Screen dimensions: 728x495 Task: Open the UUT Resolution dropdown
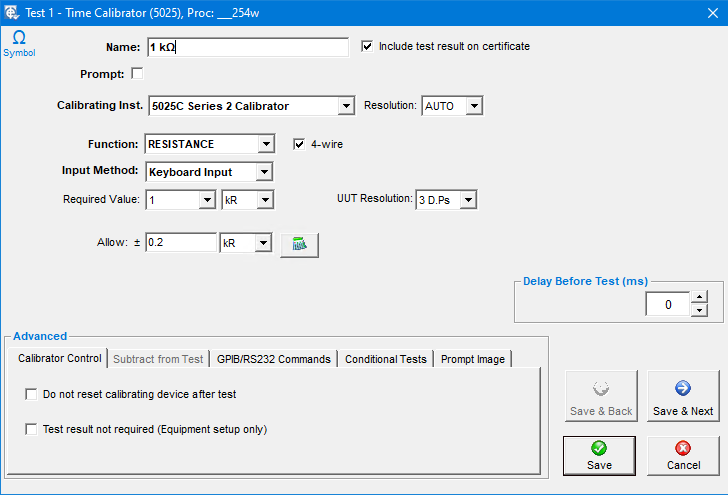468,200
